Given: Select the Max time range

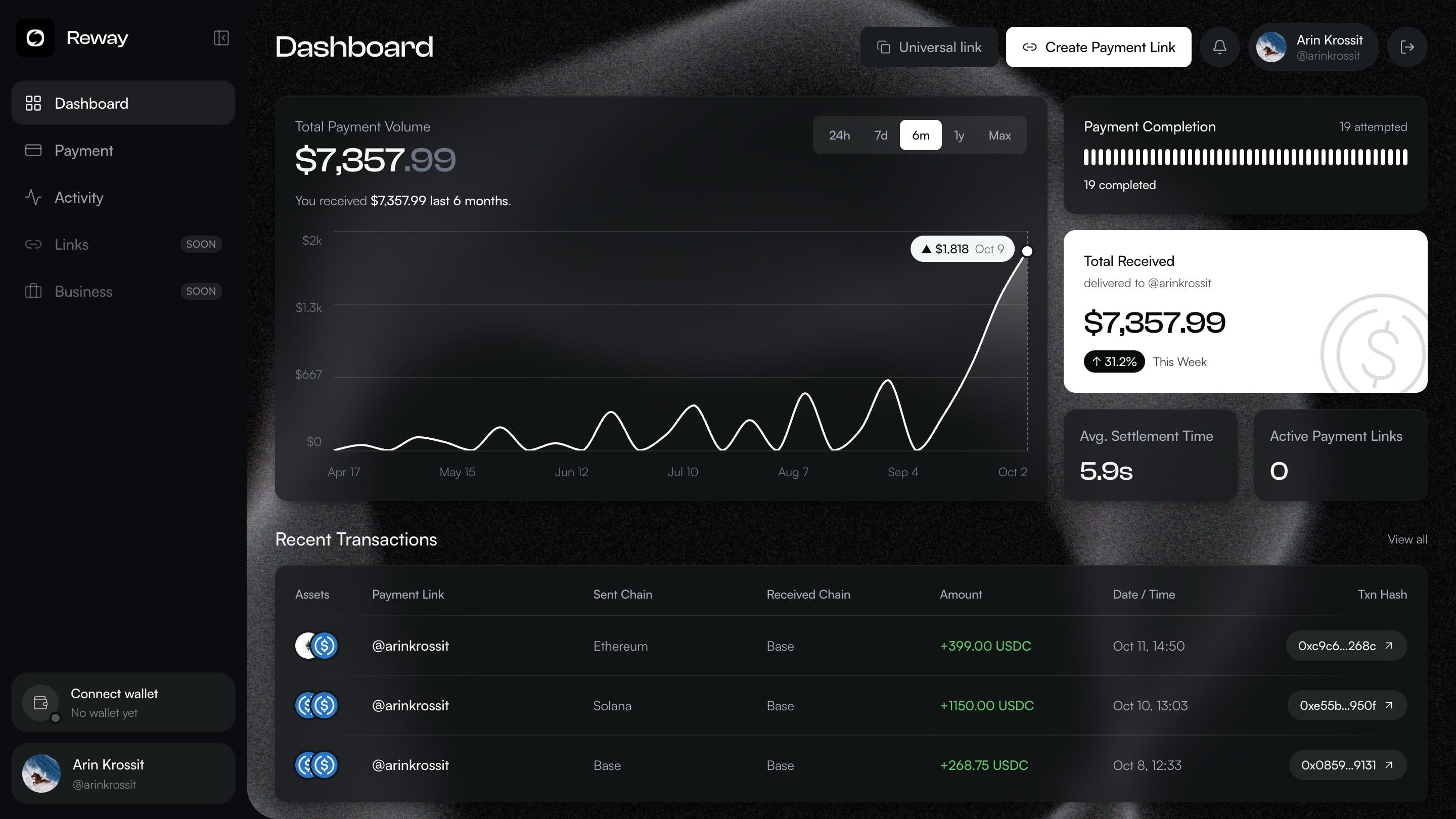Looking at the screenshot, I should point(999,135).
